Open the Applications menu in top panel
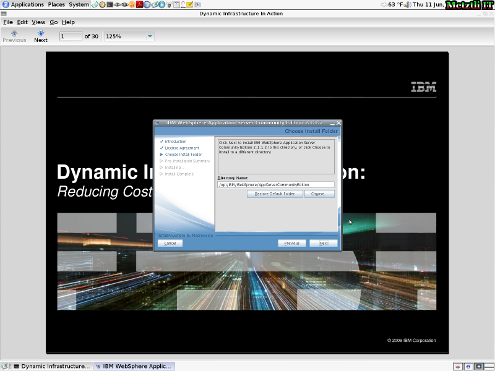The image size is (495, 371). coord(27,5)
